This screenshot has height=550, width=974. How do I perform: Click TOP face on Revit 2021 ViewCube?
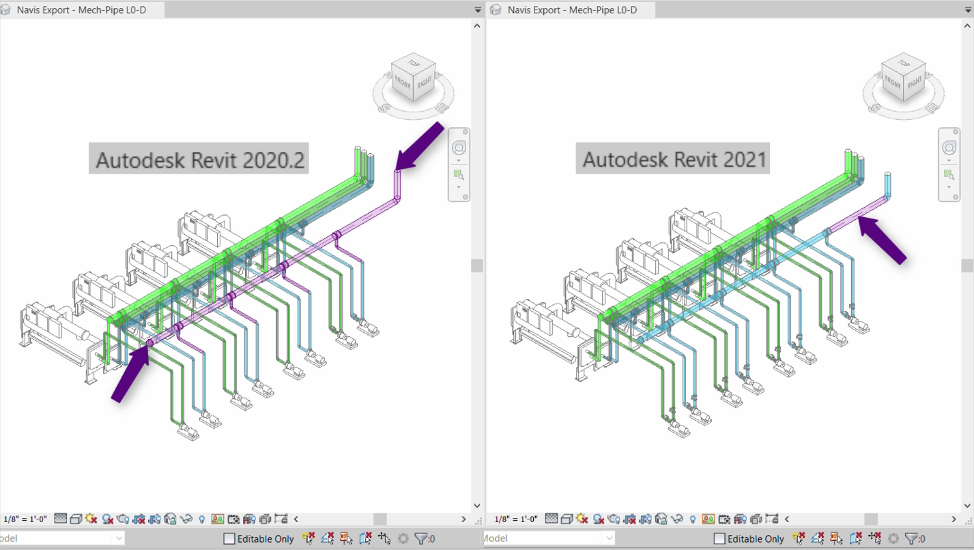[x=904, y=63]
